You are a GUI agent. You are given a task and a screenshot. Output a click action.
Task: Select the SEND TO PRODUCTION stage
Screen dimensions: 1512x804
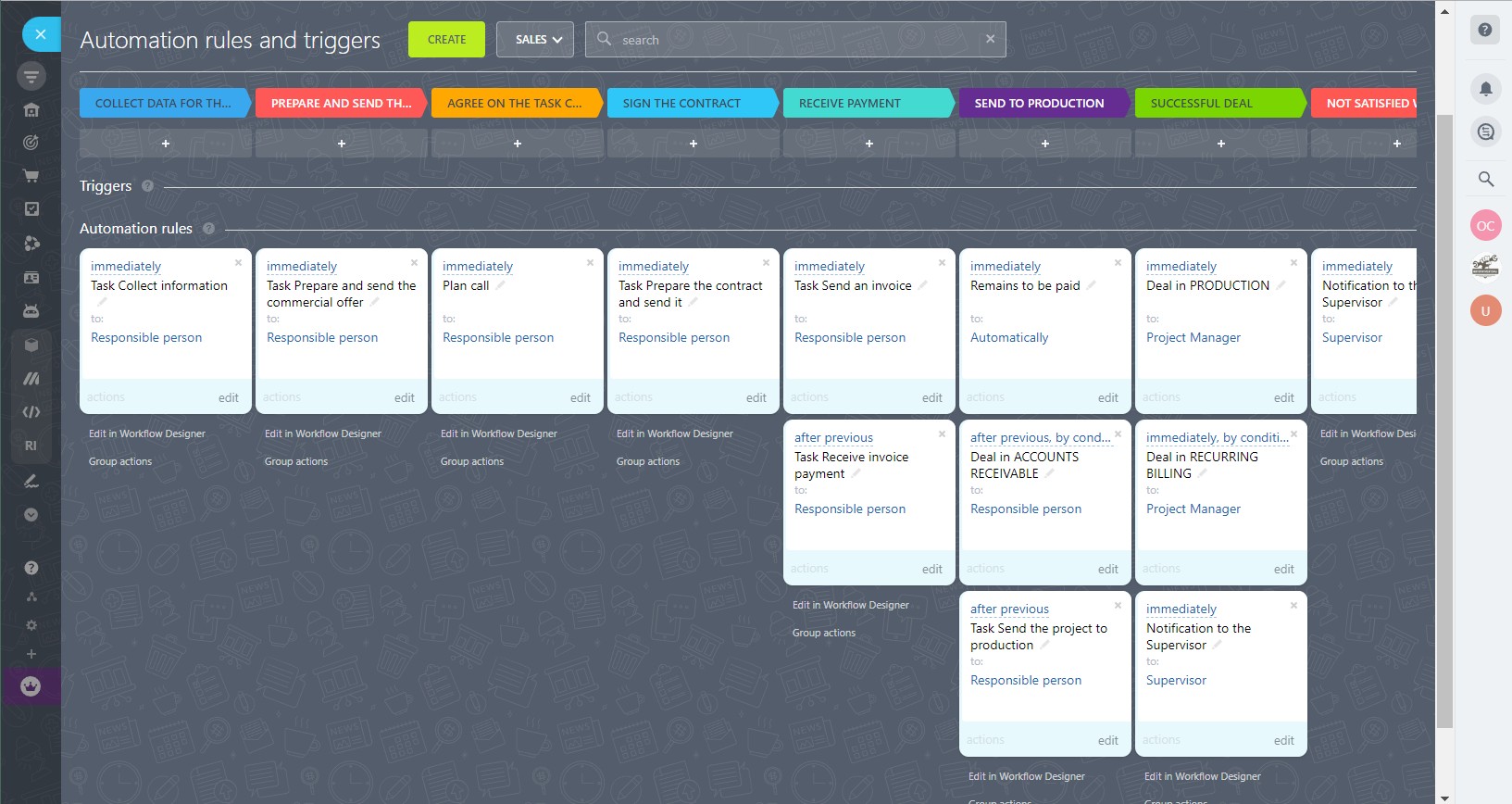1041,103
